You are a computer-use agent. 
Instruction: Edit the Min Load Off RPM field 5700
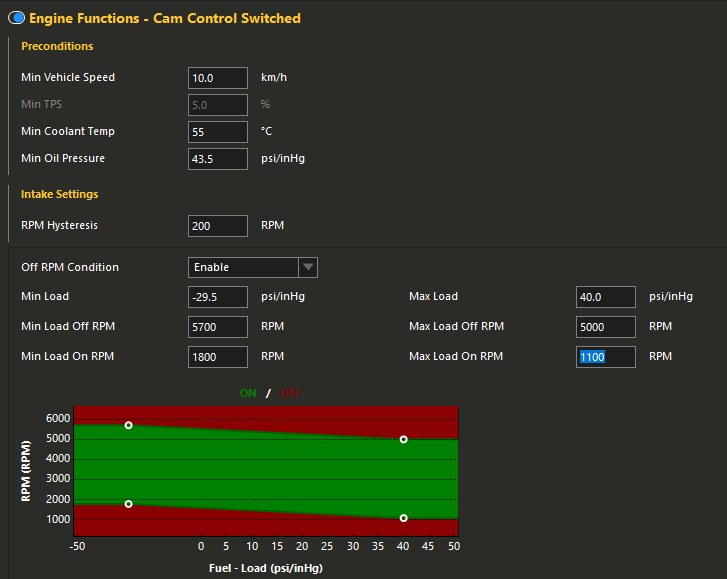(217, 327)
